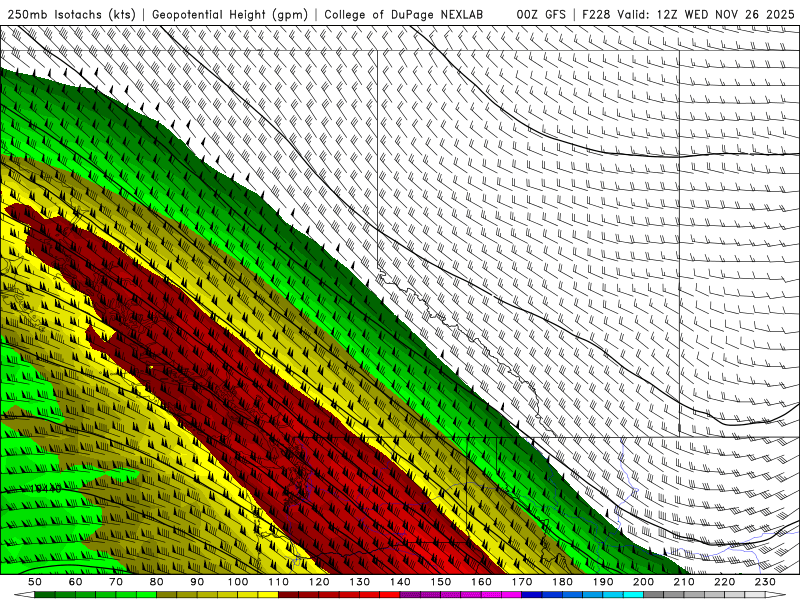Click the '160' value on the color scale
This screenshot has width=800, height=600.
[x=481, y=582]
